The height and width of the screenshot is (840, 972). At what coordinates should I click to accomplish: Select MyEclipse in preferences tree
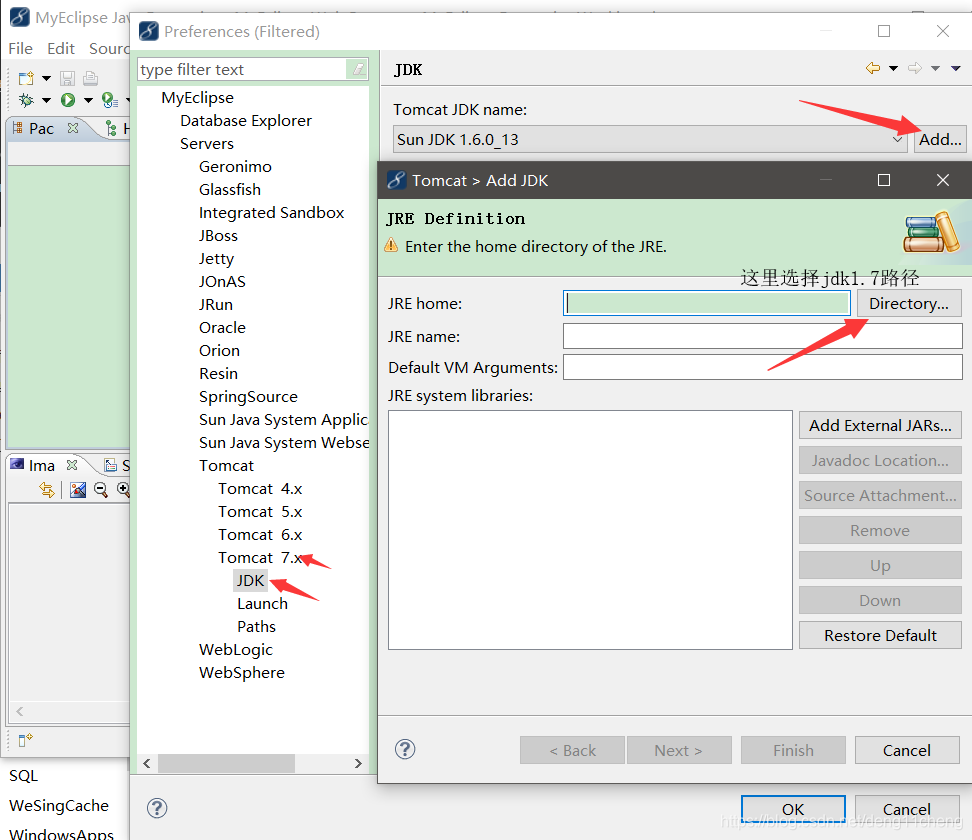coord(197,98)
